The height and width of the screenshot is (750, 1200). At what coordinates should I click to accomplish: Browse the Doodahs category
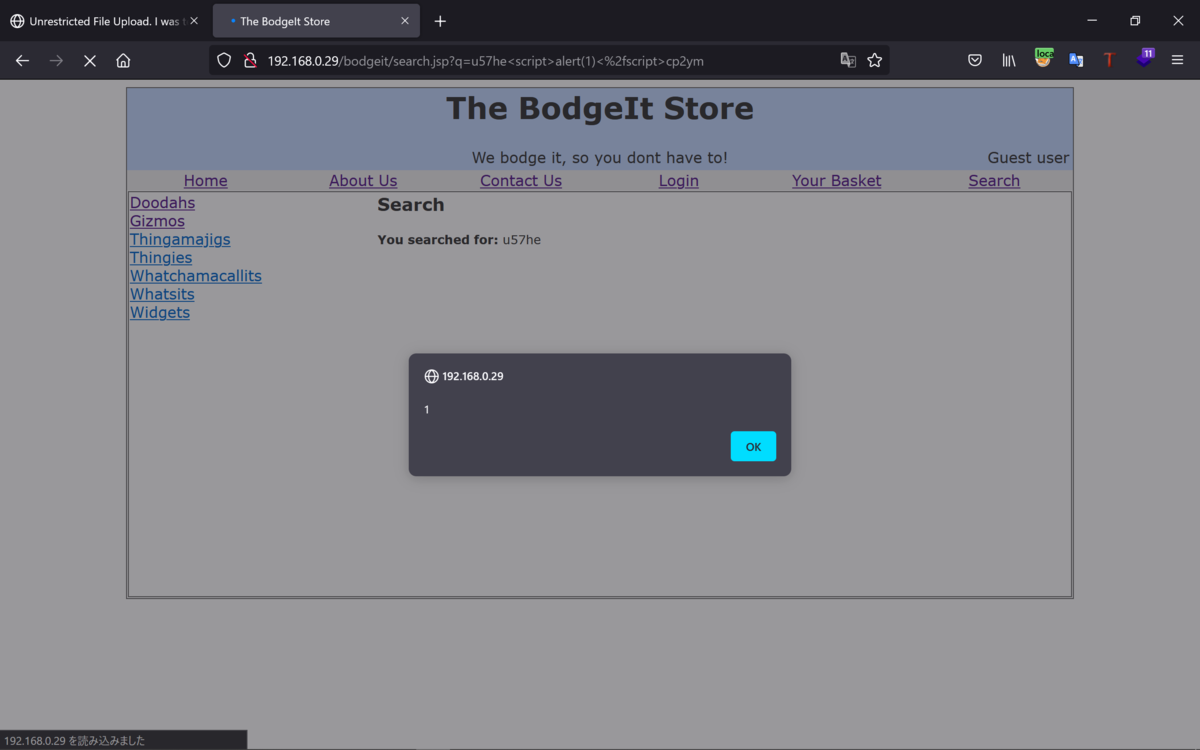coord(162,203)
